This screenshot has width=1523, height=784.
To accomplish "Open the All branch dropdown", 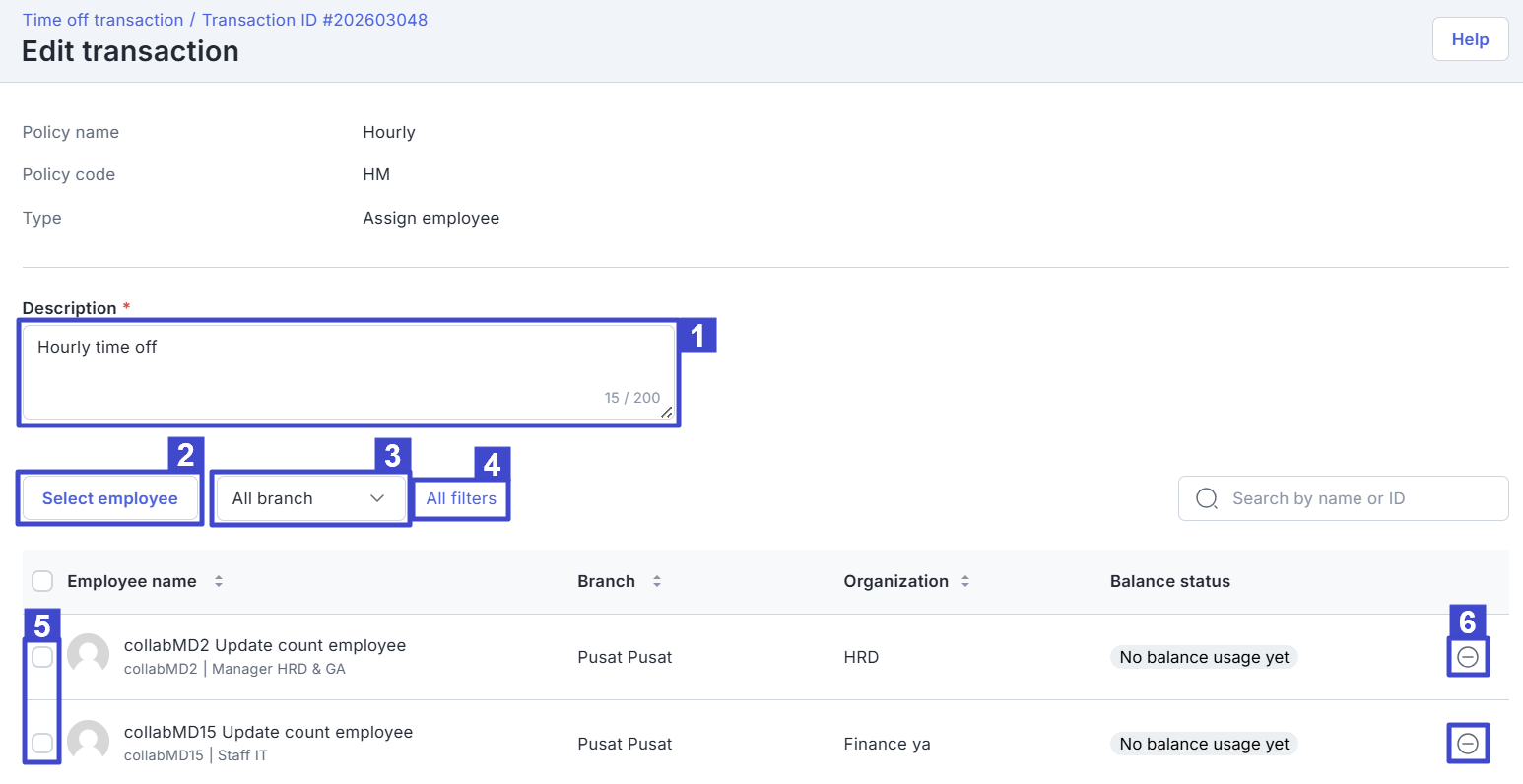I will [309, 498].
